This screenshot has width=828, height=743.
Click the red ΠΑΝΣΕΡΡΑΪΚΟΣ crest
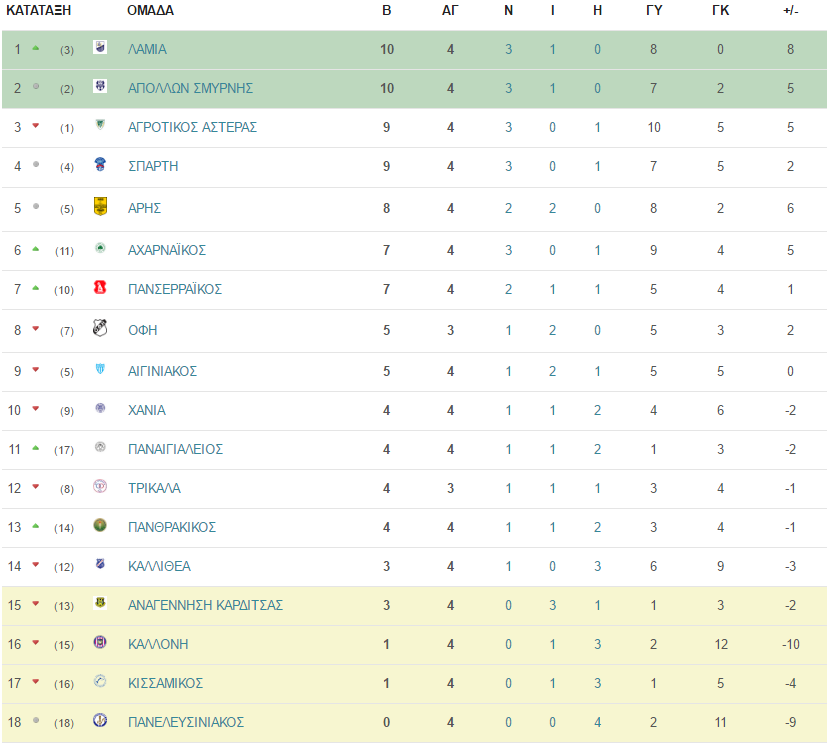pos(100,287)
